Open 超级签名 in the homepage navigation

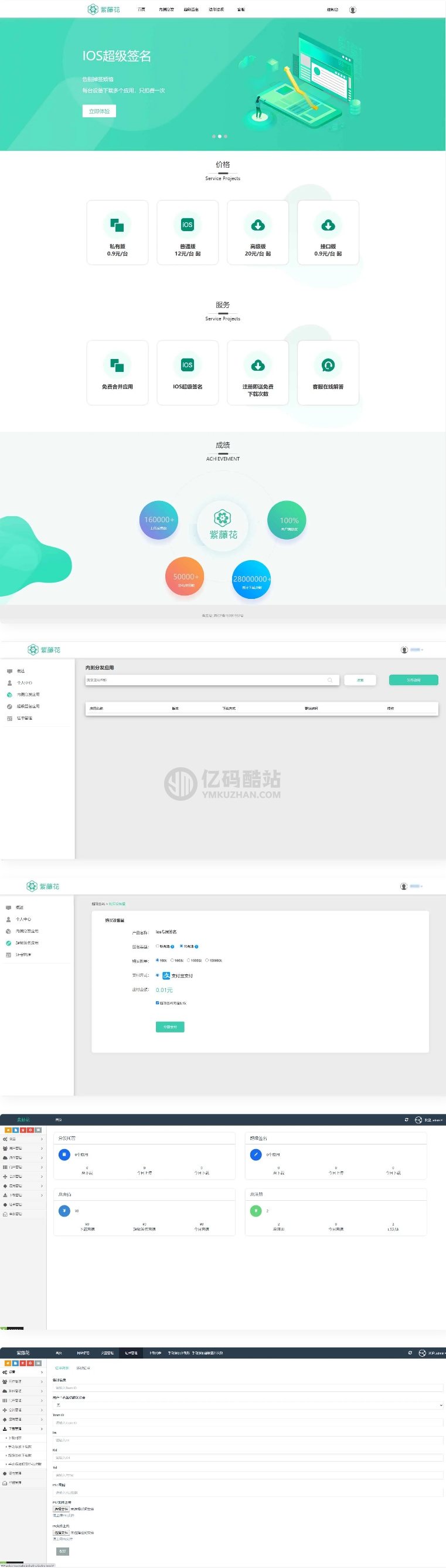click(191, 10)
